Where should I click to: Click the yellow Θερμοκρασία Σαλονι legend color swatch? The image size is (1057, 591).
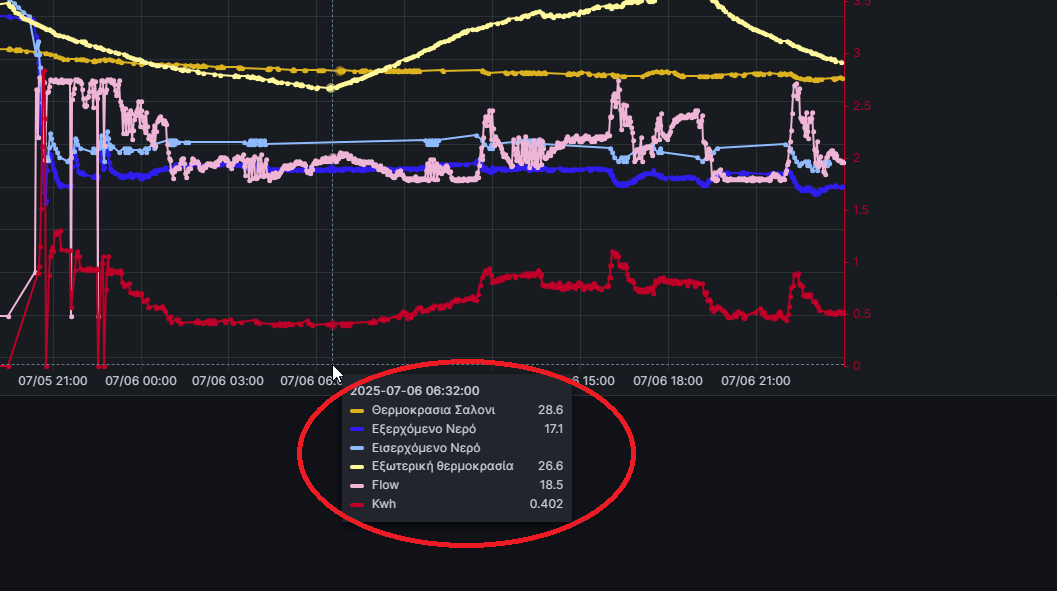tap(357, 410)
